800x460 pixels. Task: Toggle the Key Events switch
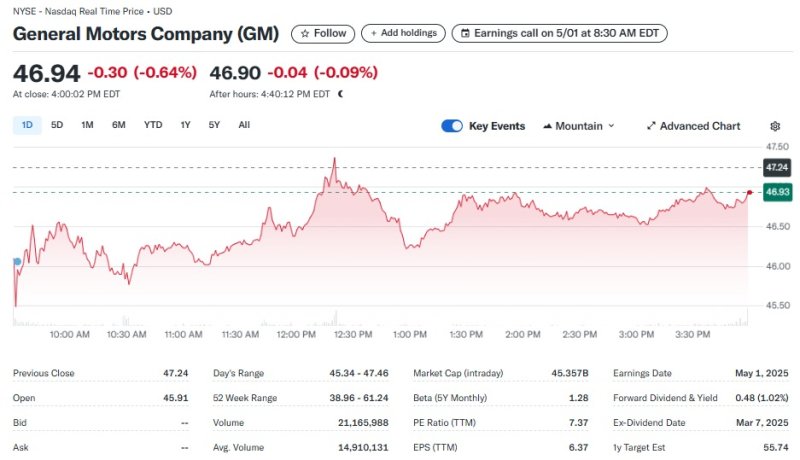pos(452,126)
